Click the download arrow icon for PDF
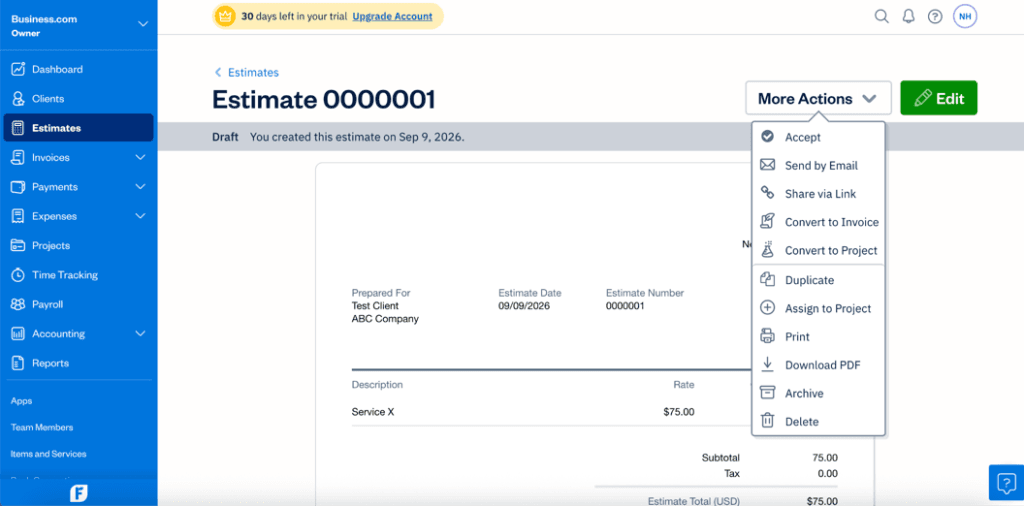 pyautogui.click(x=768, y=364)
